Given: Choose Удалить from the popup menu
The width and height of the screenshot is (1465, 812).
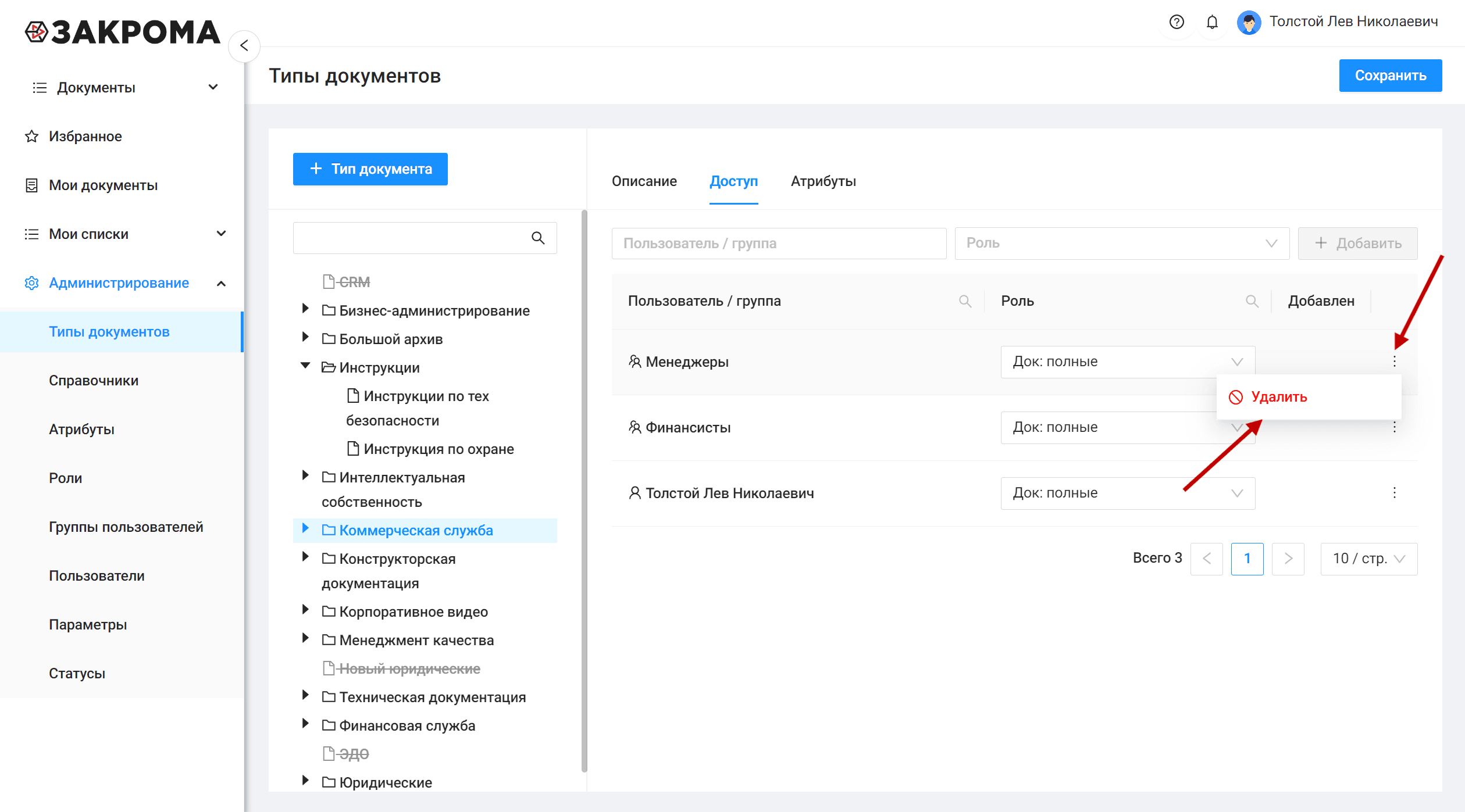Looking at the screenshot, I should 1309,397.
